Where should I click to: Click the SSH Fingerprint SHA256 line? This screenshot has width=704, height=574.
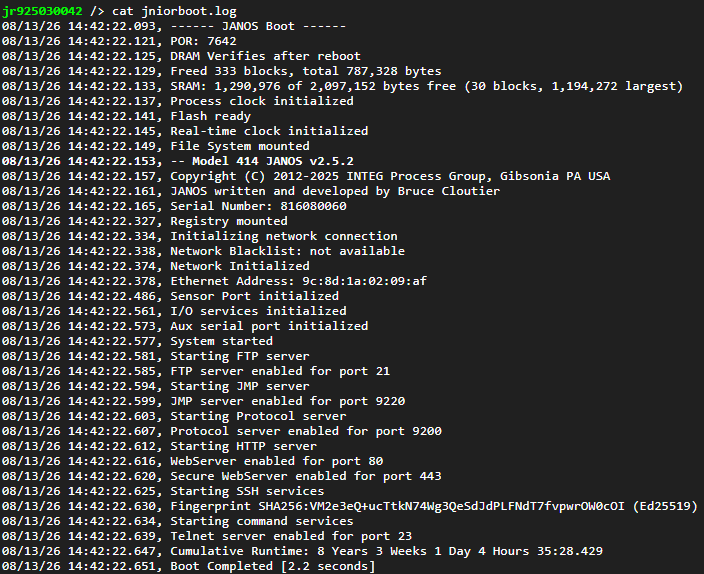click(x=349, y=506)
